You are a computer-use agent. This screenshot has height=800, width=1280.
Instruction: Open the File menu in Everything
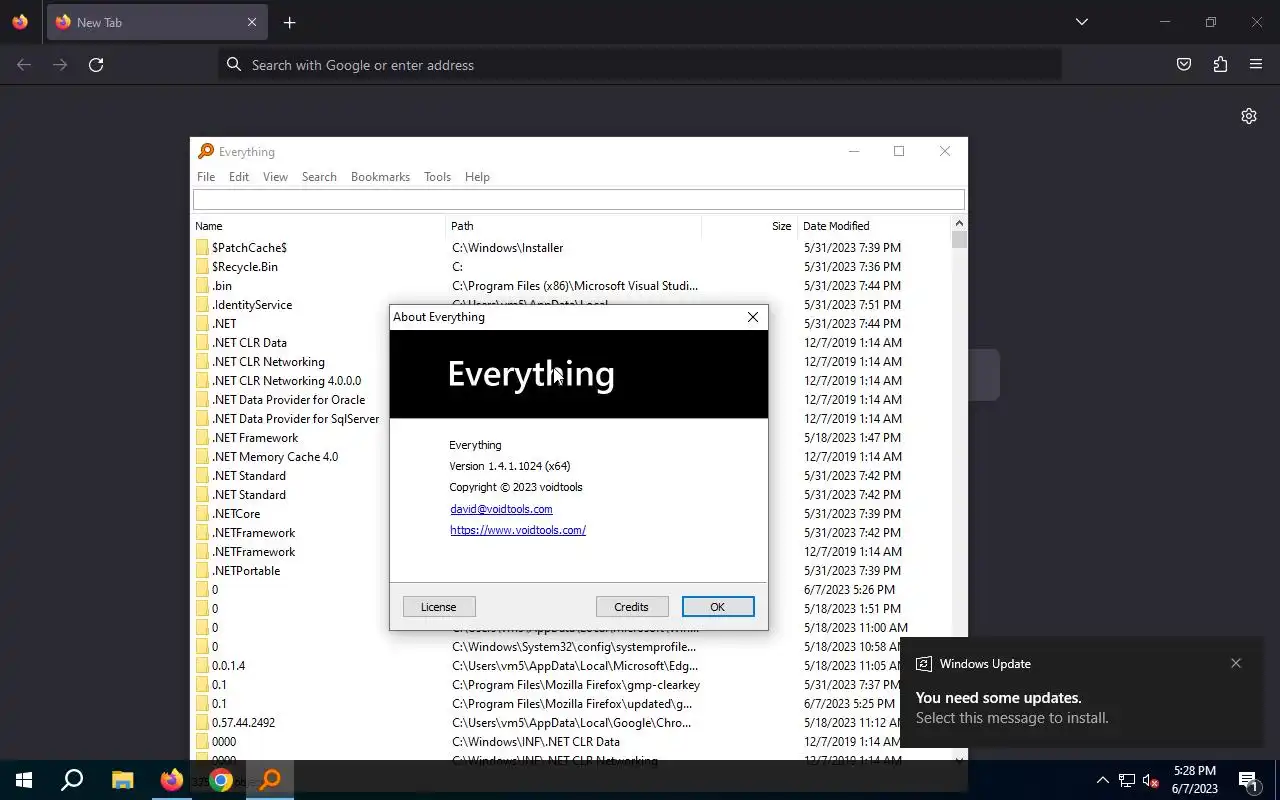coord(206,177)
